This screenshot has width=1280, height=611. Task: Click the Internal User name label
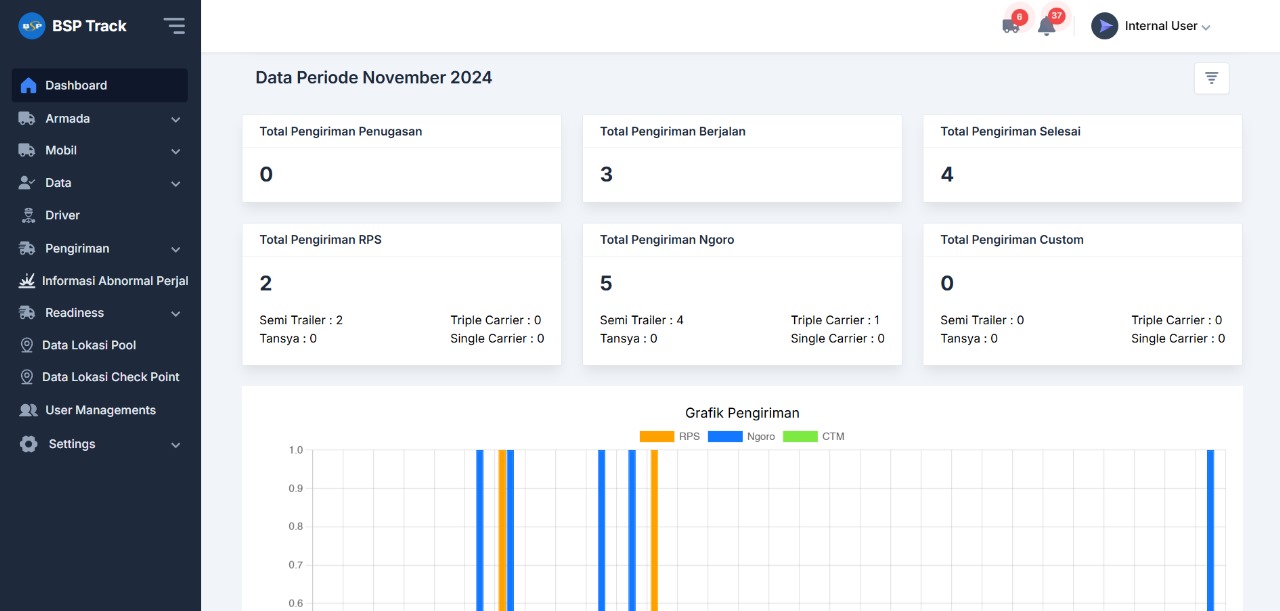tap(1161, 26)
